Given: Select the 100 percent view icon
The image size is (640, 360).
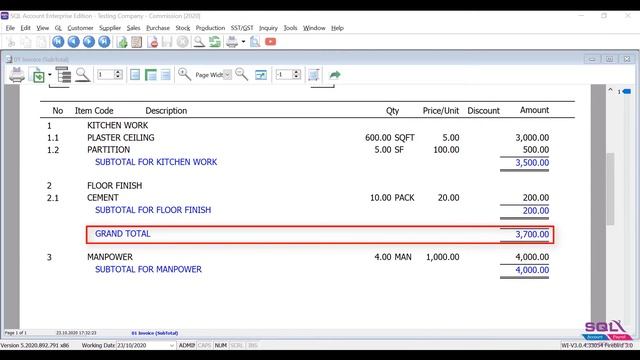Looking at the screenshot, I should (165, 75).
